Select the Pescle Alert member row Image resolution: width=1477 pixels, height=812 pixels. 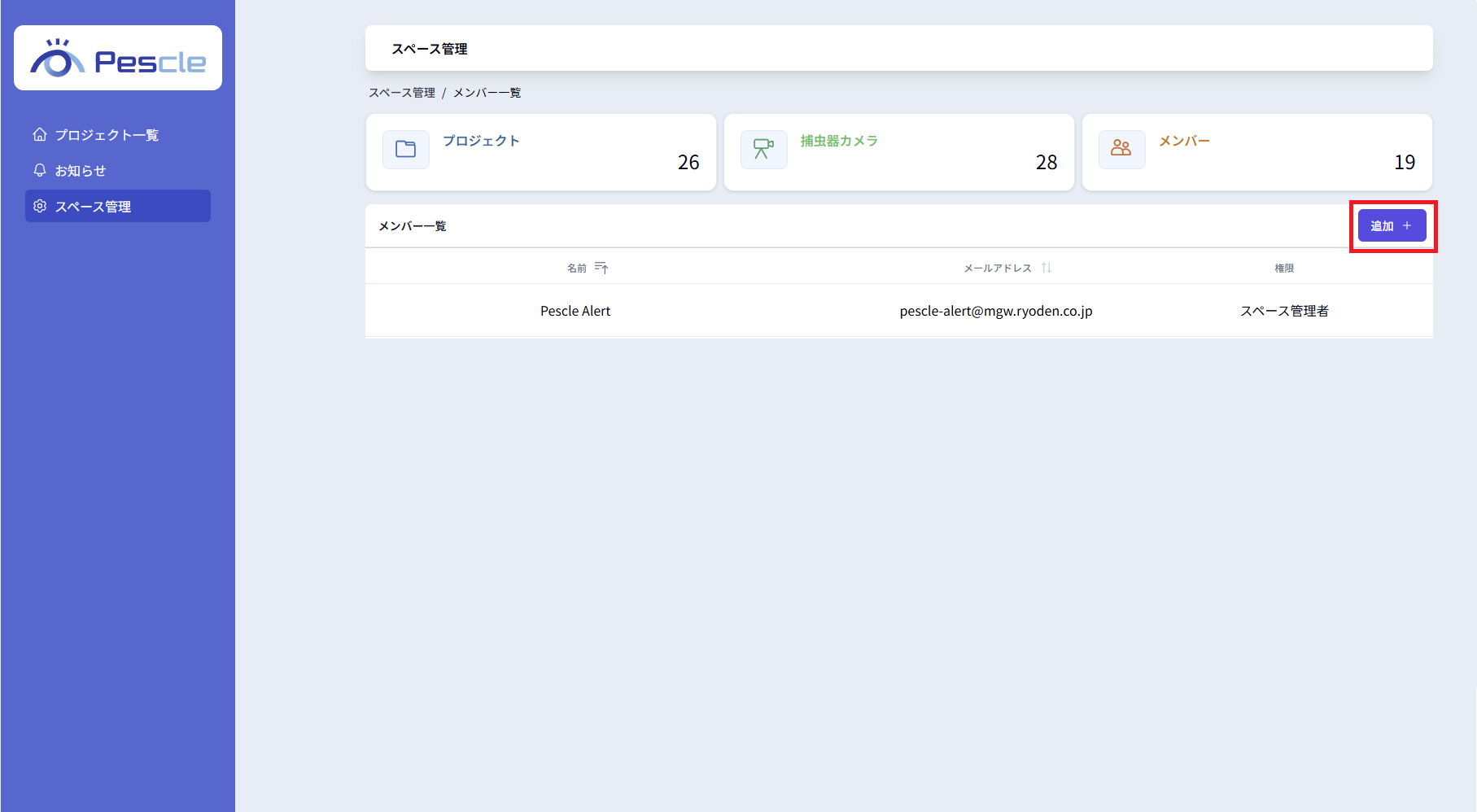click(x=575, y=311)
